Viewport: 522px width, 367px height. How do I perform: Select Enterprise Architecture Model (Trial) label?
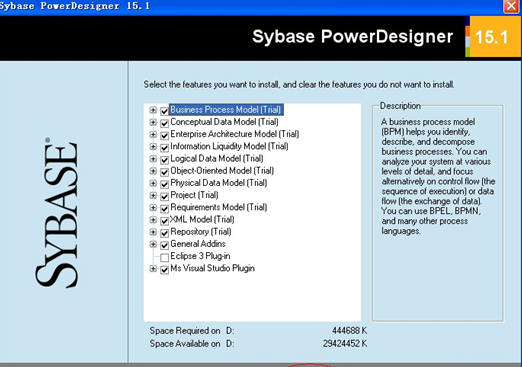pos(235,134)
